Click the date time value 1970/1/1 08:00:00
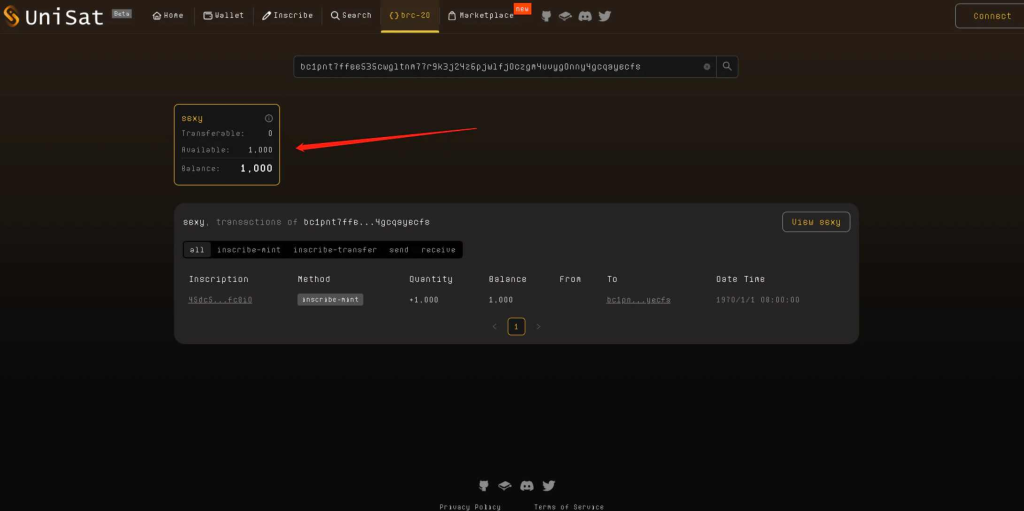Image resolution: width=1024 pixels, height=511 pixels. coord(758,300)
